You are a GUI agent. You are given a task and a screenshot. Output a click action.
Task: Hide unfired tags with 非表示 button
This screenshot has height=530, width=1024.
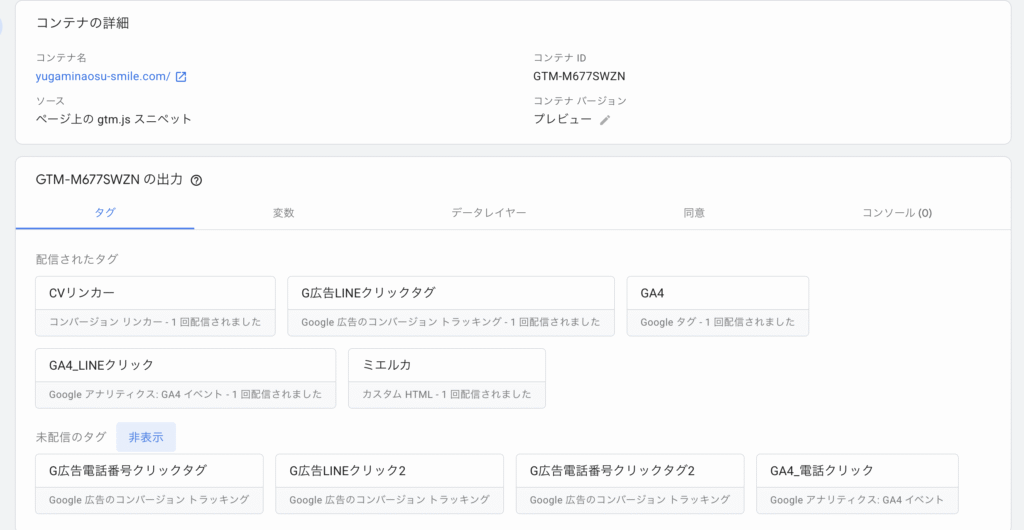[x=146, y=437]
